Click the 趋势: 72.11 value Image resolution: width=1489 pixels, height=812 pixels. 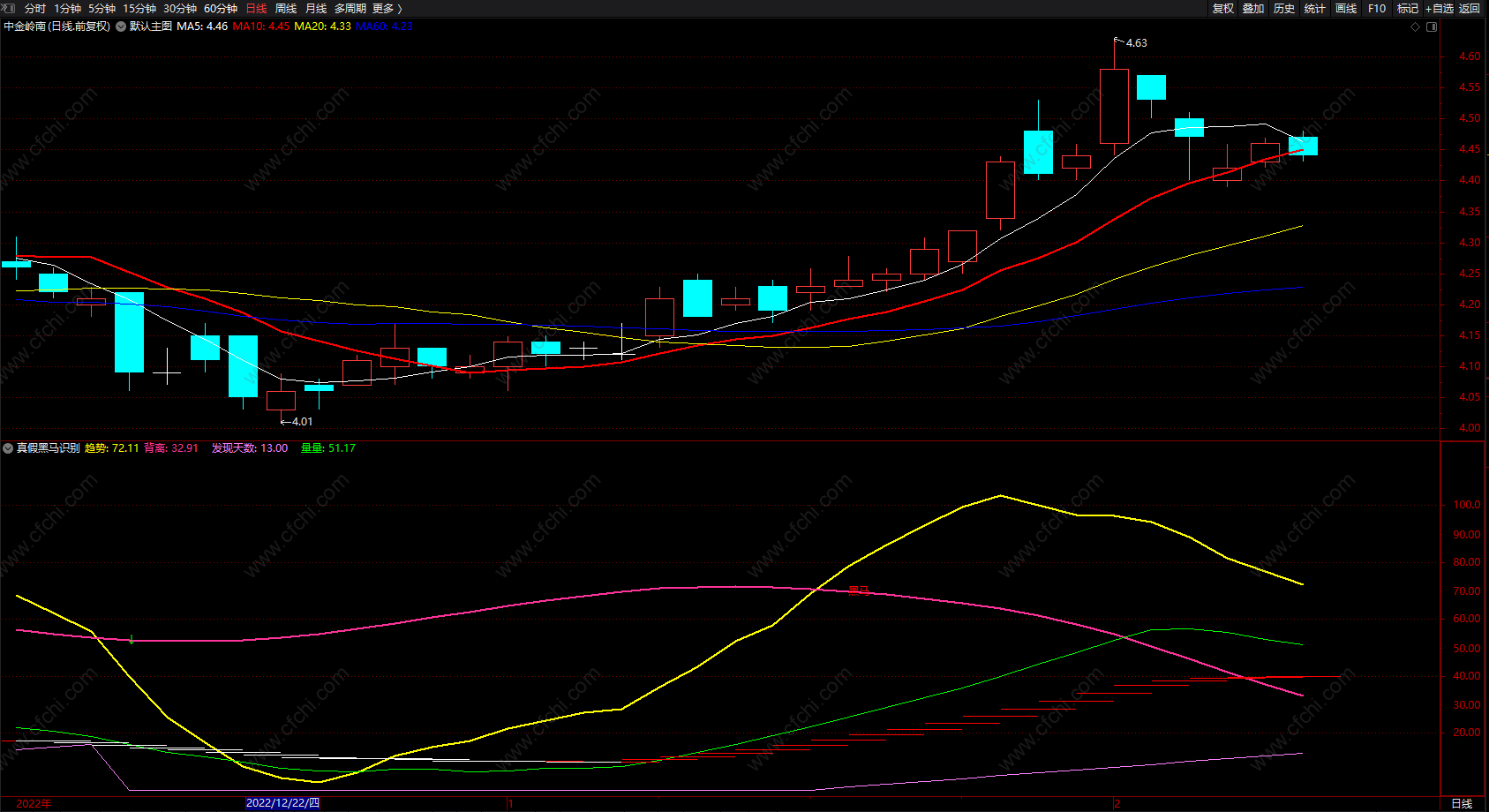(111, 448)
